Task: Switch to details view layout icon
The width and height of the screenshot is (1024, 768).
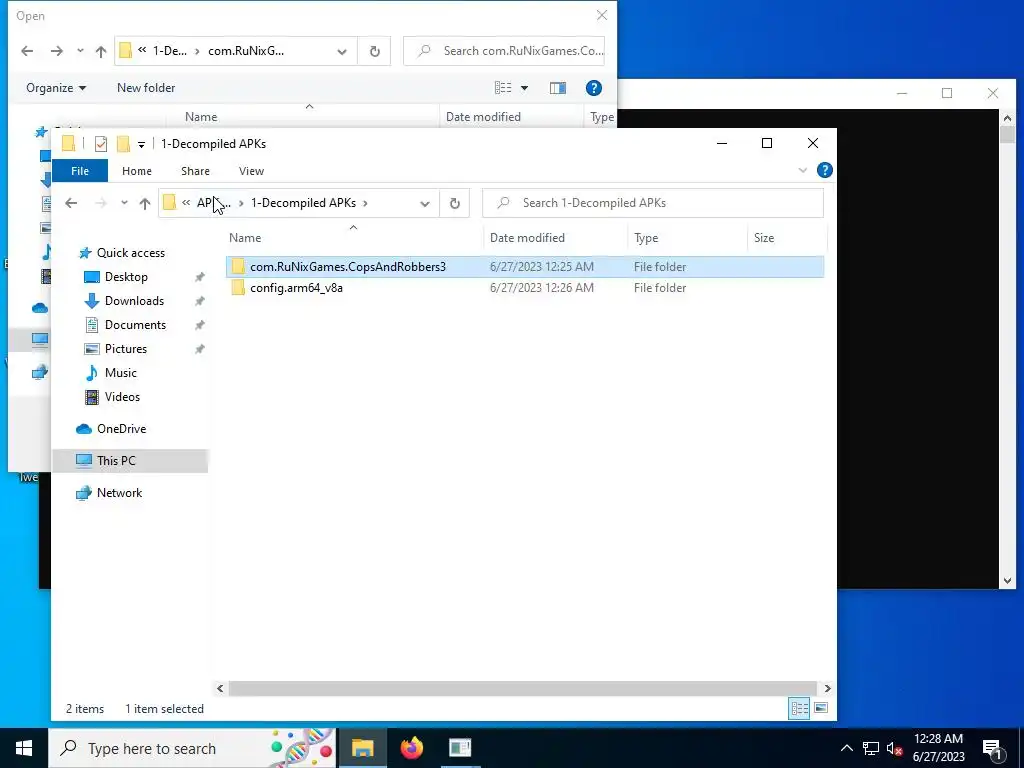Action: point(799,709)
